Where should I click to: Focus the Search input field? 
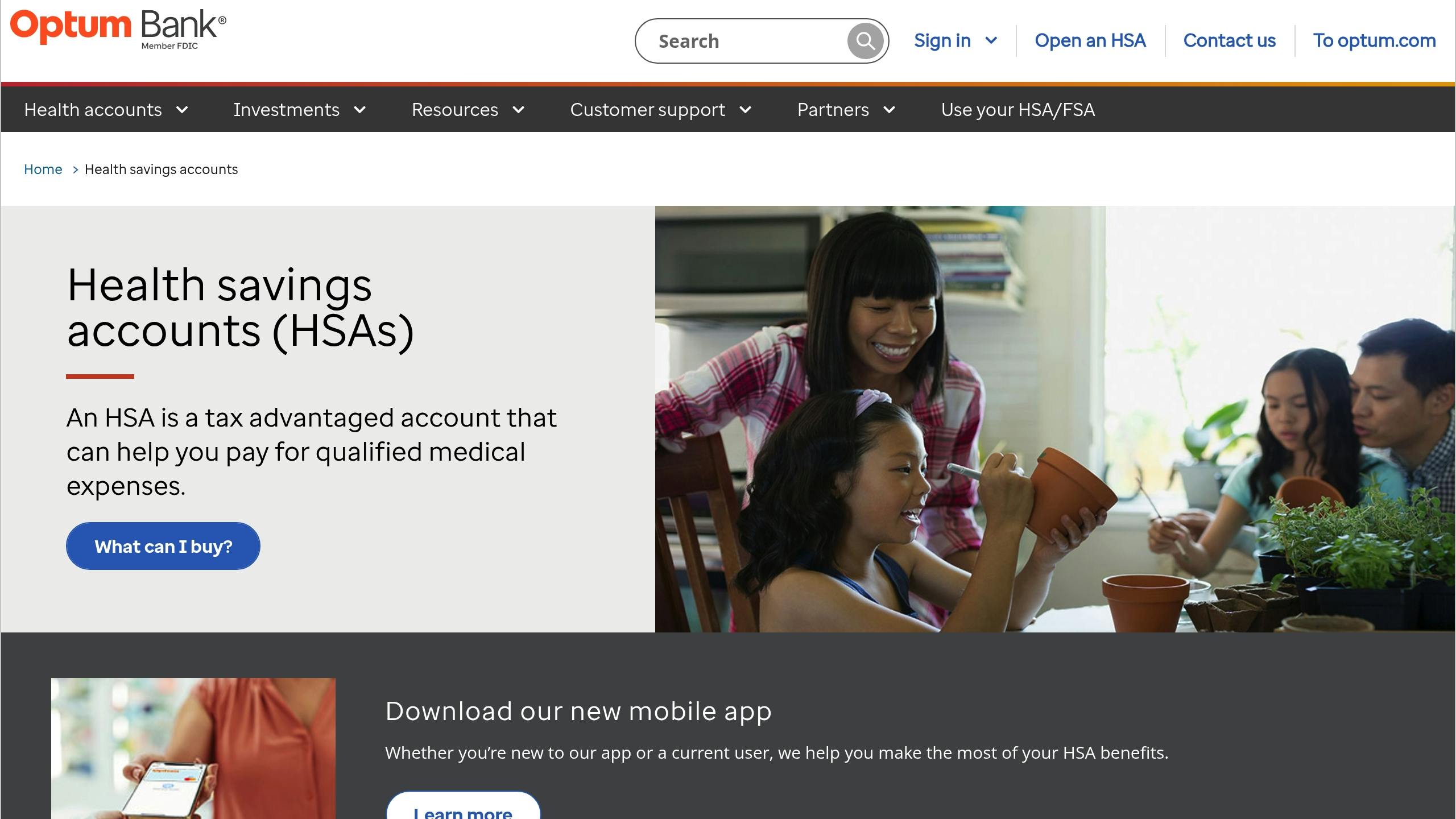click(x=745, y=41)
